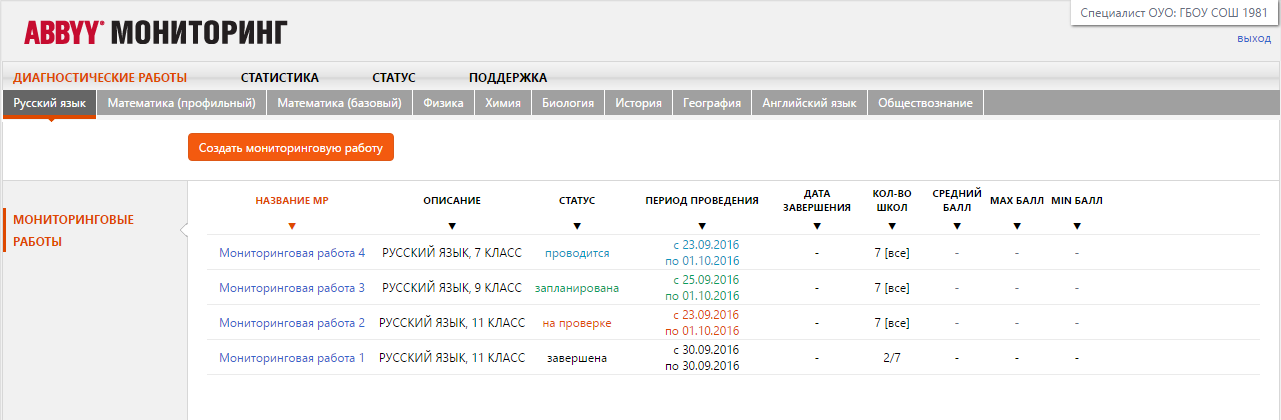Click sort arrow under Статус column

[x=577, y=226]
